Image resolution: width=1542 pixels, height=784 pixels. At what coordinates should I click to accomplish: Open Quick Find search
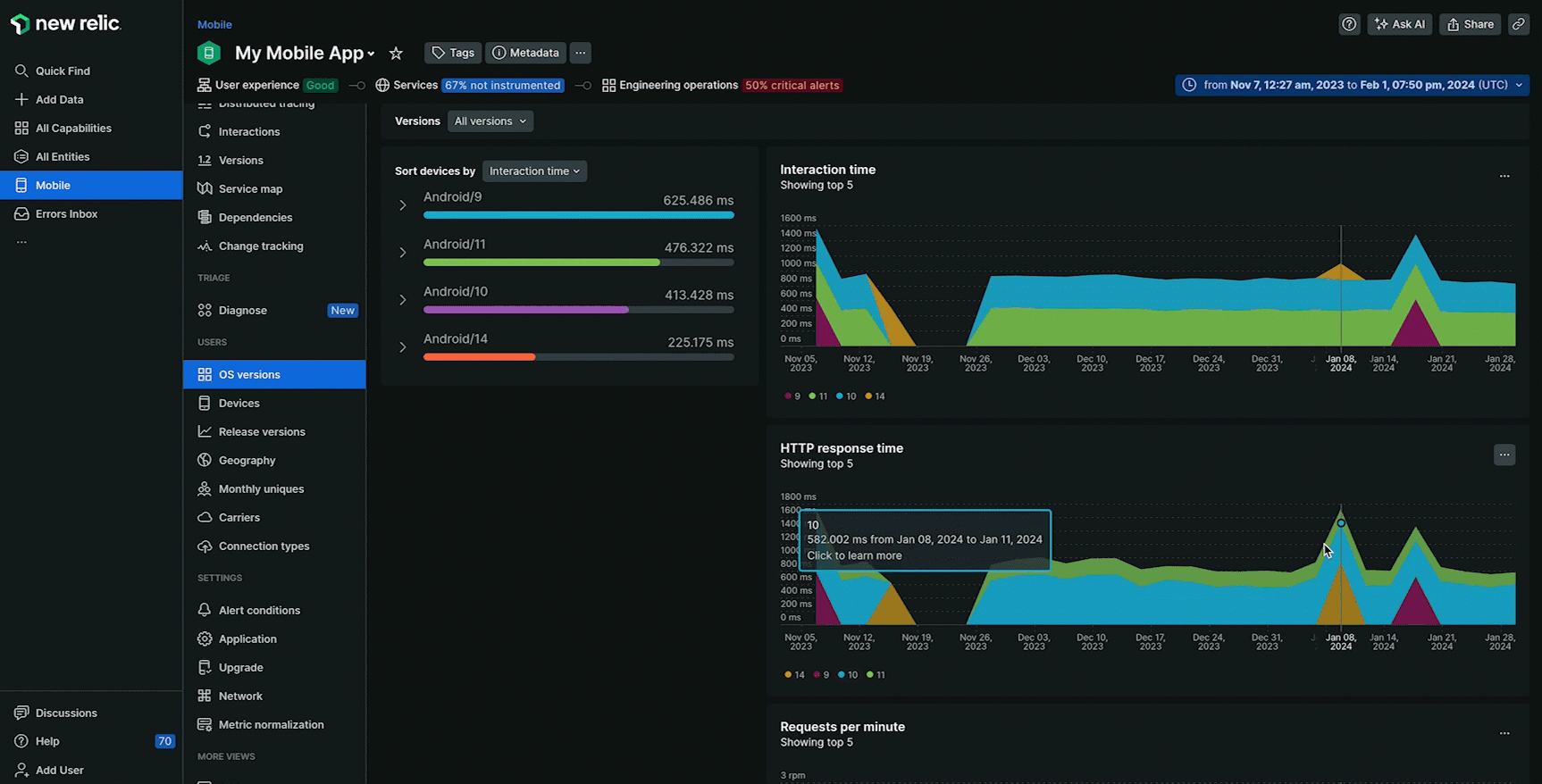pos(63,71)
